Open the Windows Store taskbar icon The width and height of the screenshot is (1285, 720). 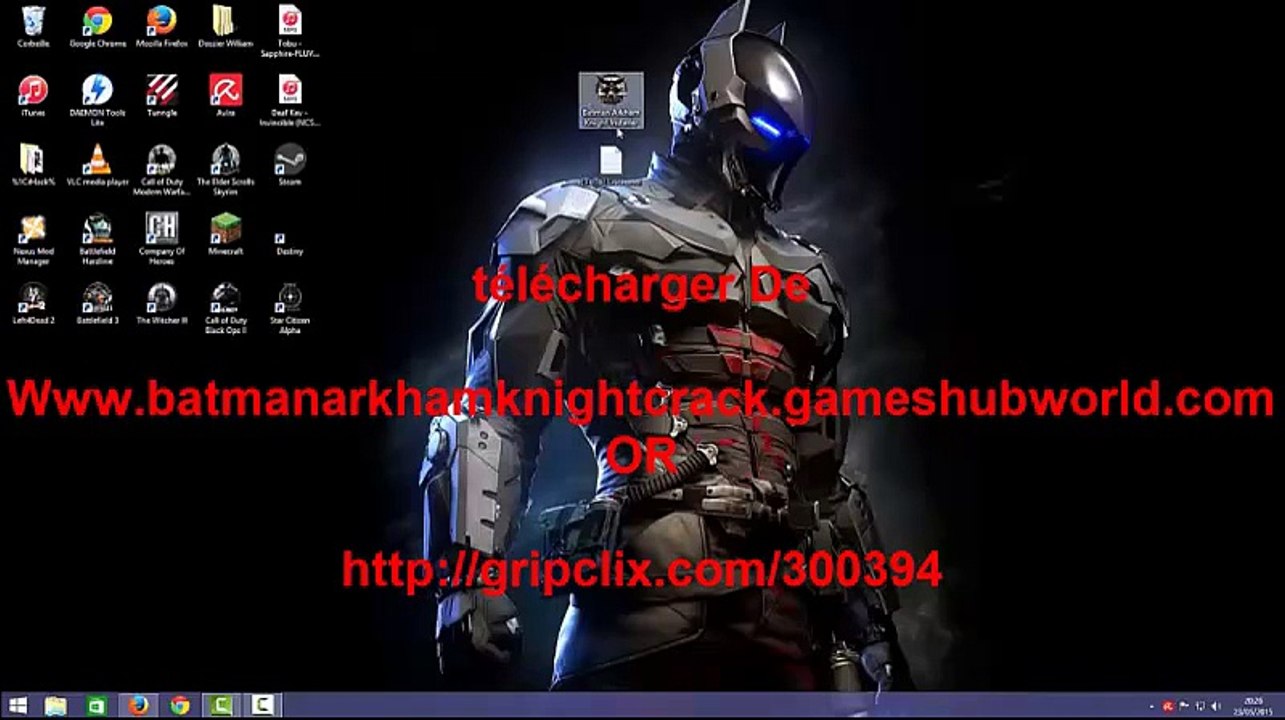click(97, 706)
